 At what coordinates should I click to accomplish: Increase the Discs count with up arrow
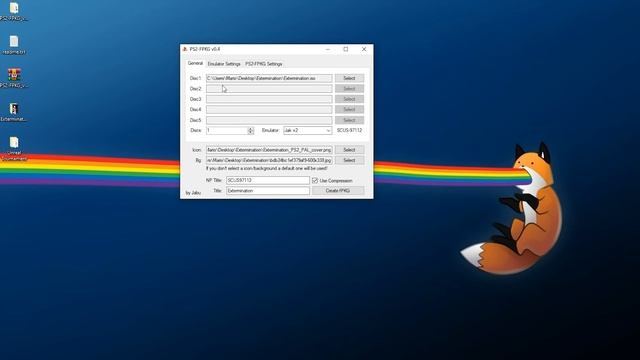(x=251, y=129)
